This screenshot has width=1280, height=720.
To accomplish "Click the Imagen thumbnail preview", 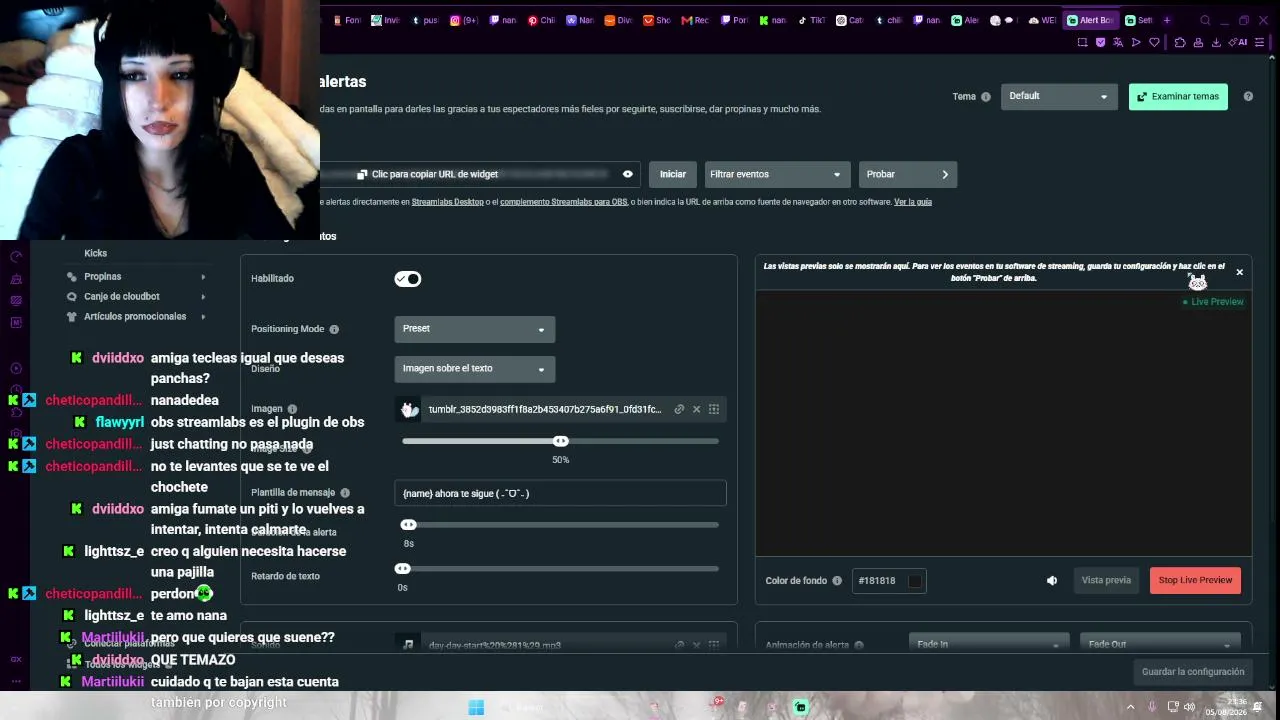I will (x=409, y=409).
